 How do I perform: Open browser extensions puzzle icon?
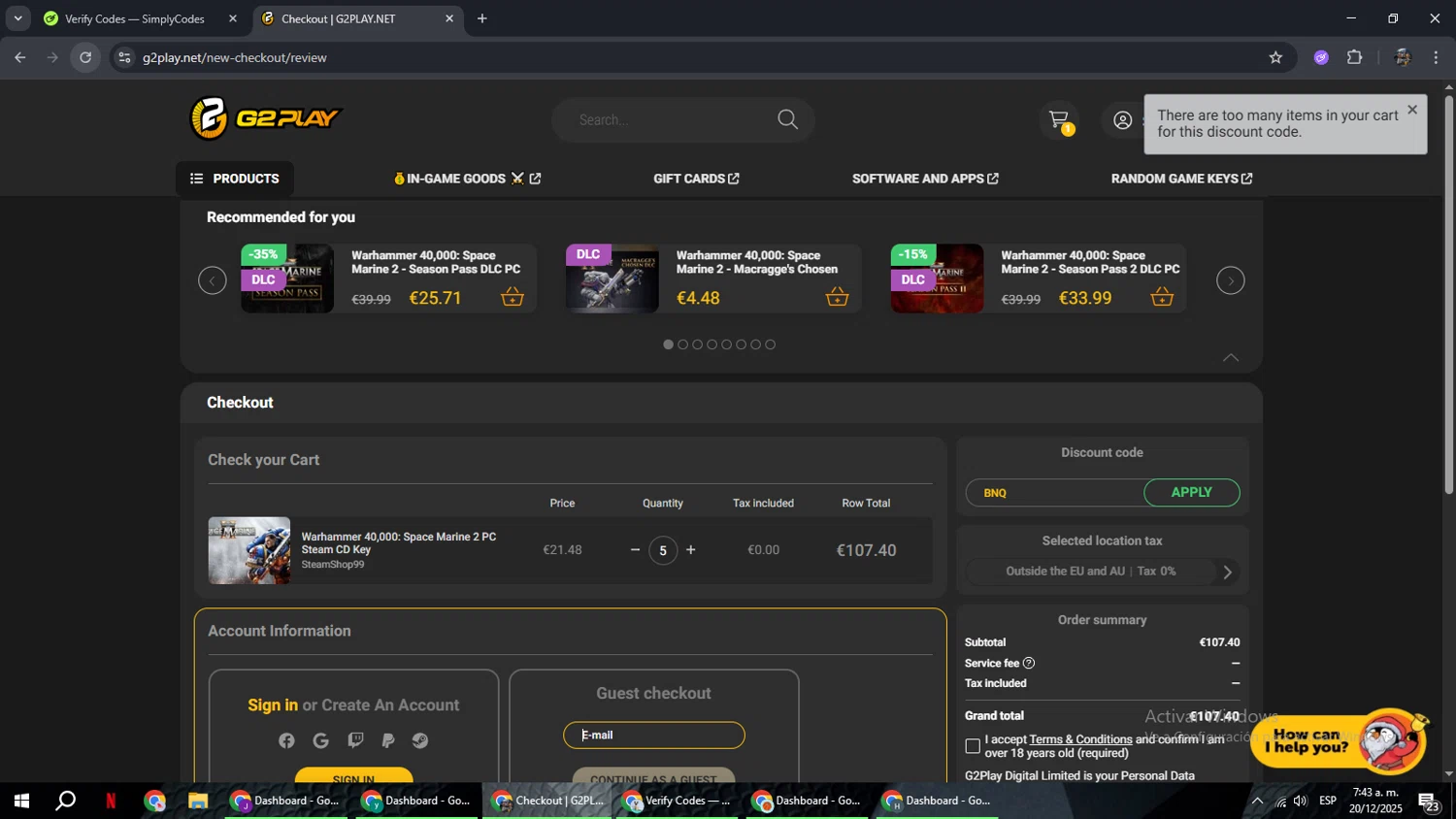1355,57
